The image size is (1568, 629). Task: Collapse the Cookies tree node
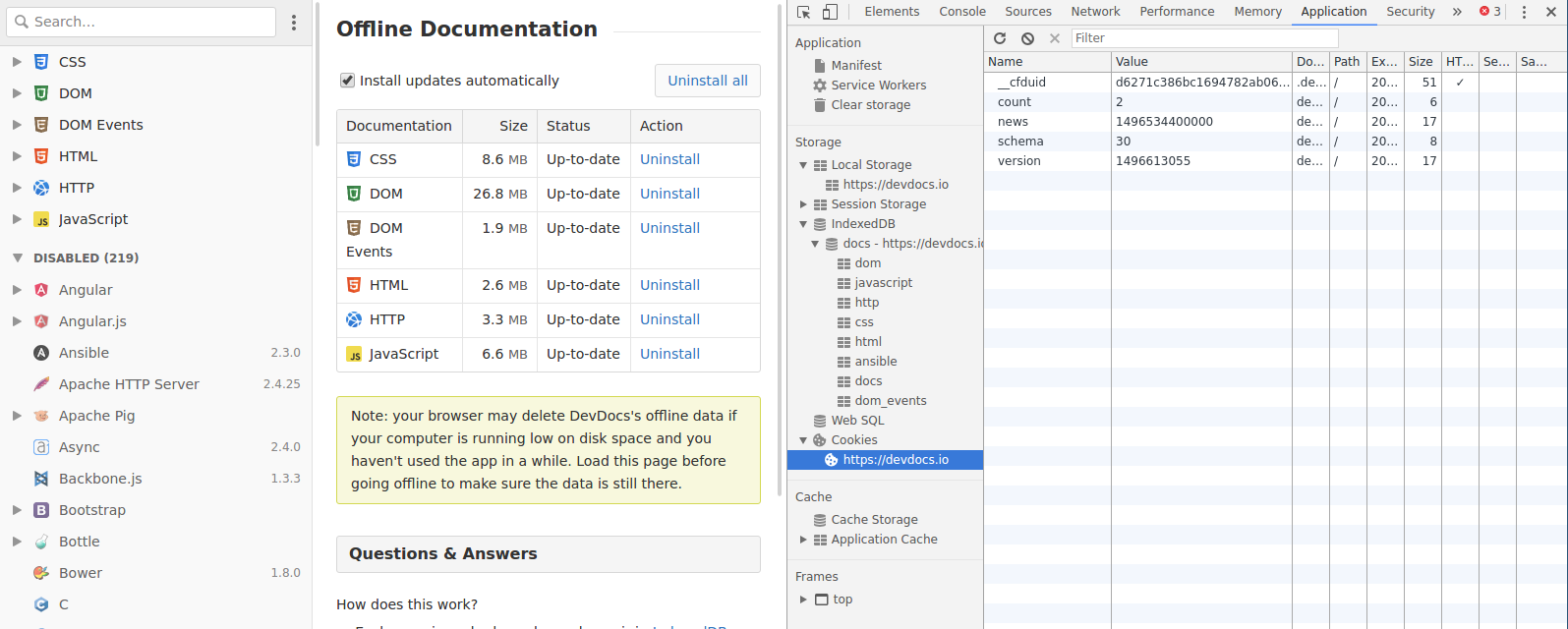pyautogui.click(x=803, y=440)
